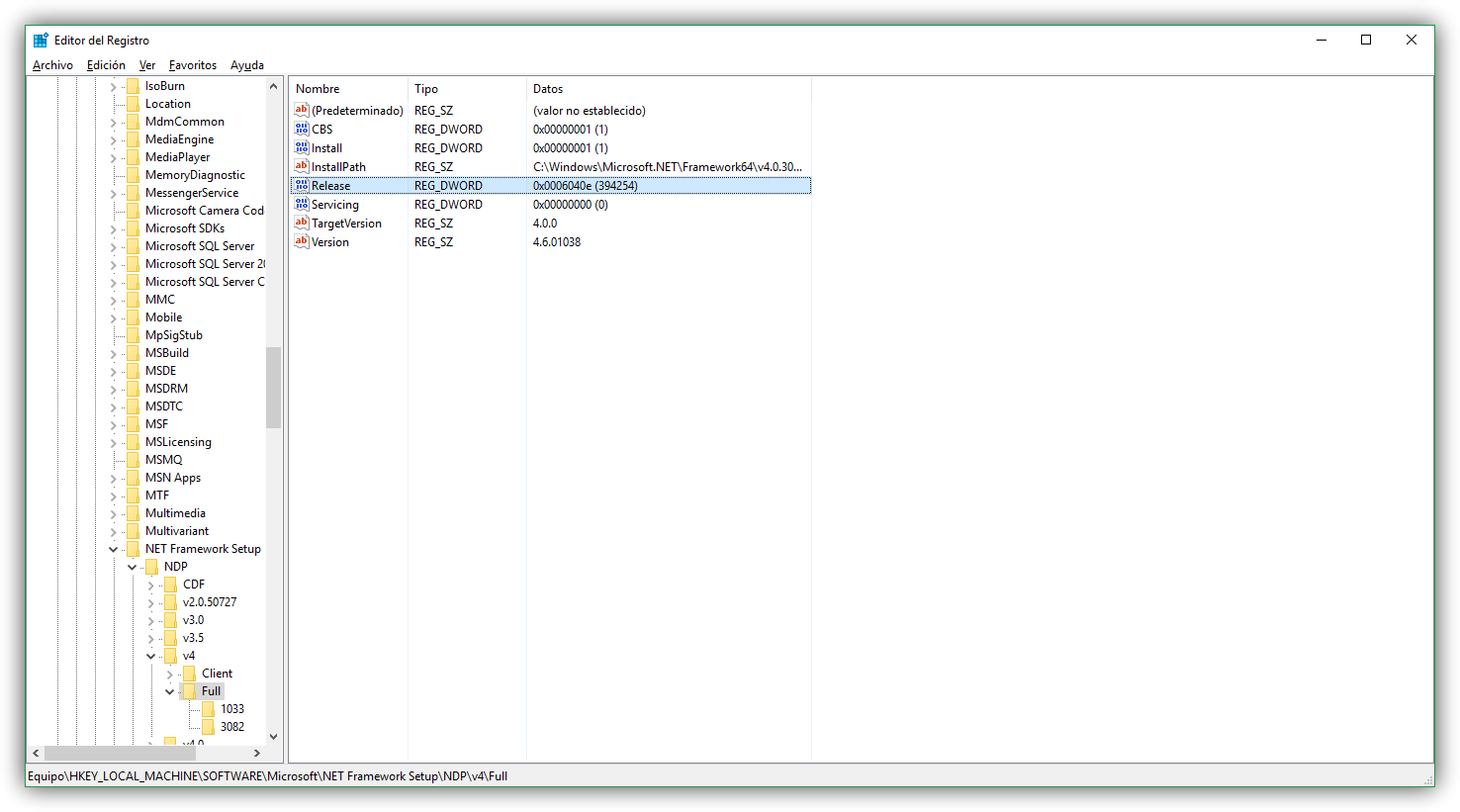
Task: Click the MediaPlayer folder icon
Action: [133, 157]
